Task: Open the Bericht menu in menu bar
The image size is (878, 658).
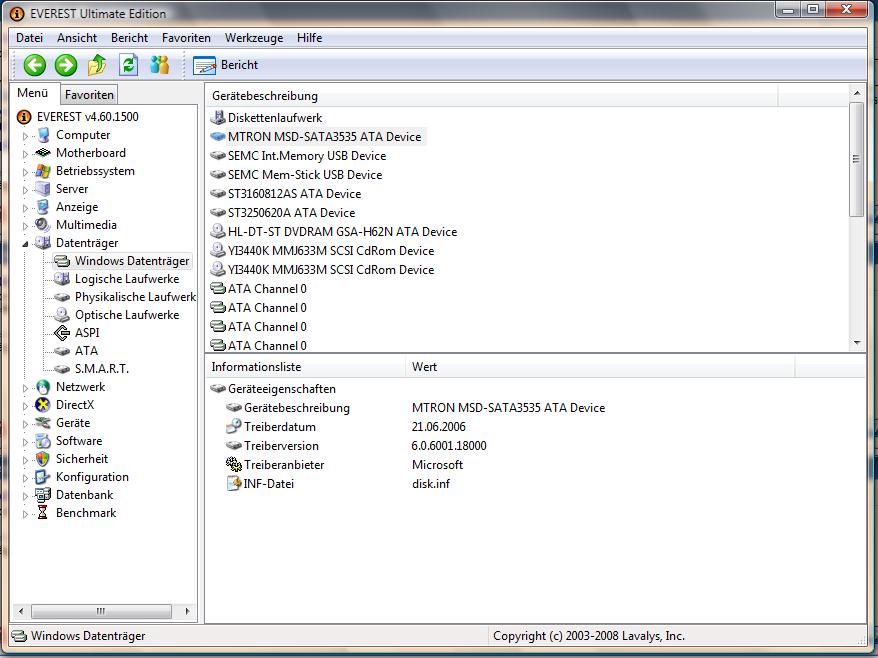Action: tap(129, 38)
